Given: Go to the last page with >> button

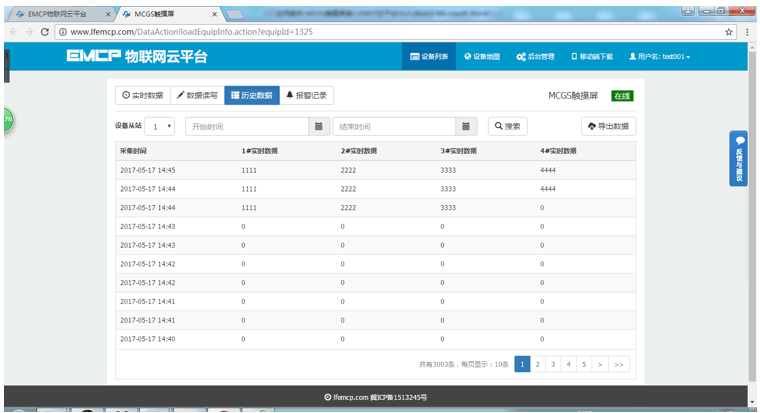Looking at the screenshot, I should (619, 365).
